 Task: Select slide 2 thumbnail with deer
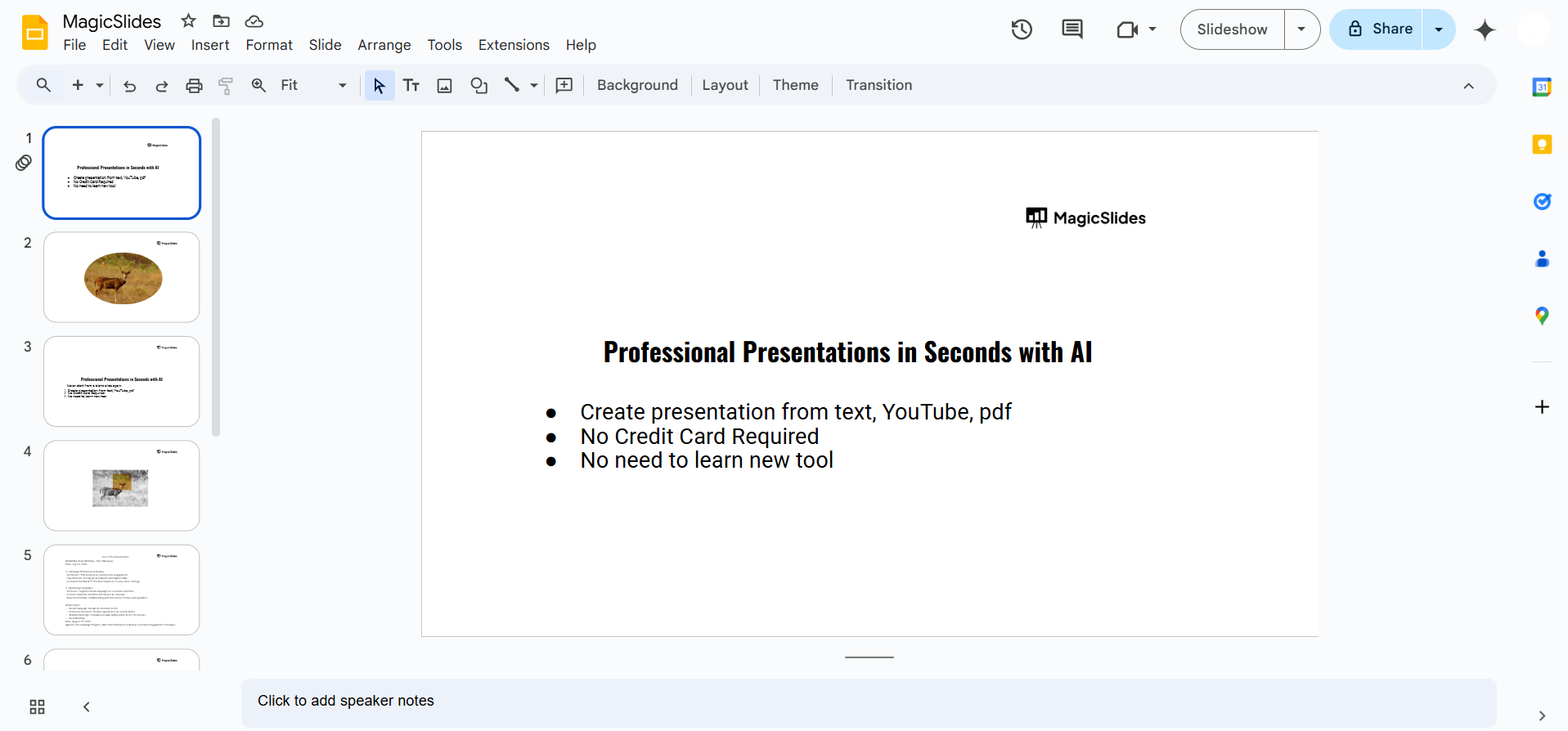point(122,277)
